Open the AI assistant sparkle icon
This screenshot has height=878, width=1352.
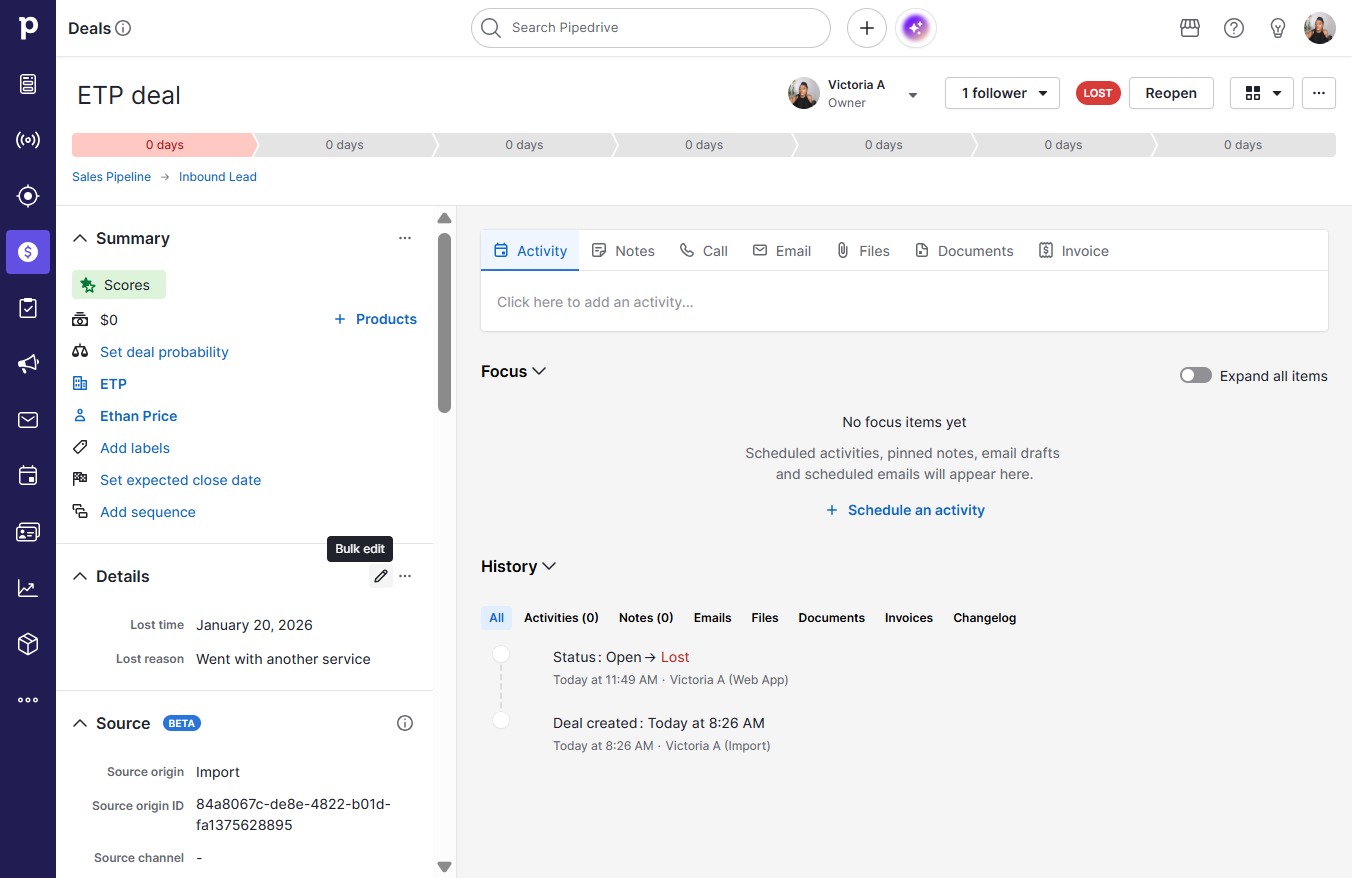917,28
